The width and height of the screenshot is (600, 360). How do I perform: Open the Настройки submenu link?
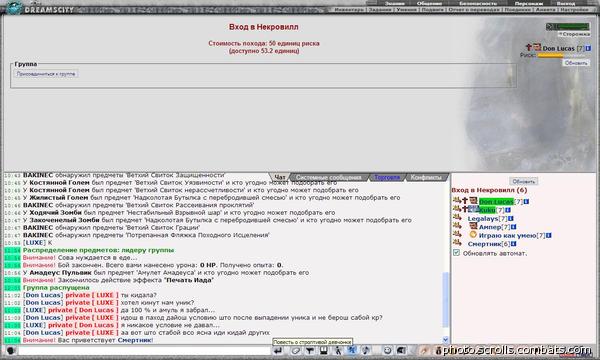pyautogui.click(x=574, y=10)
